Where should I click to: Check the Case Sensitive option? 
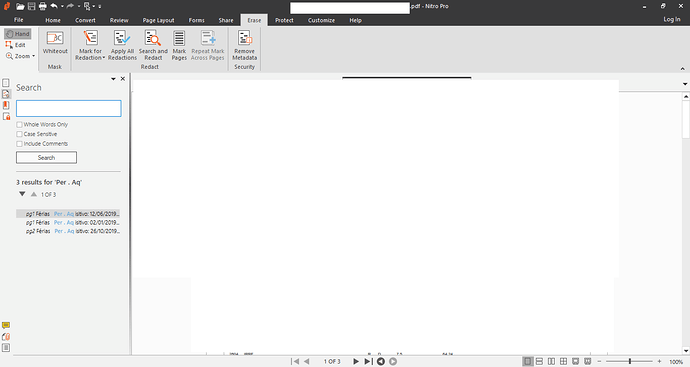pyautogui.click(x=19, y=134)
